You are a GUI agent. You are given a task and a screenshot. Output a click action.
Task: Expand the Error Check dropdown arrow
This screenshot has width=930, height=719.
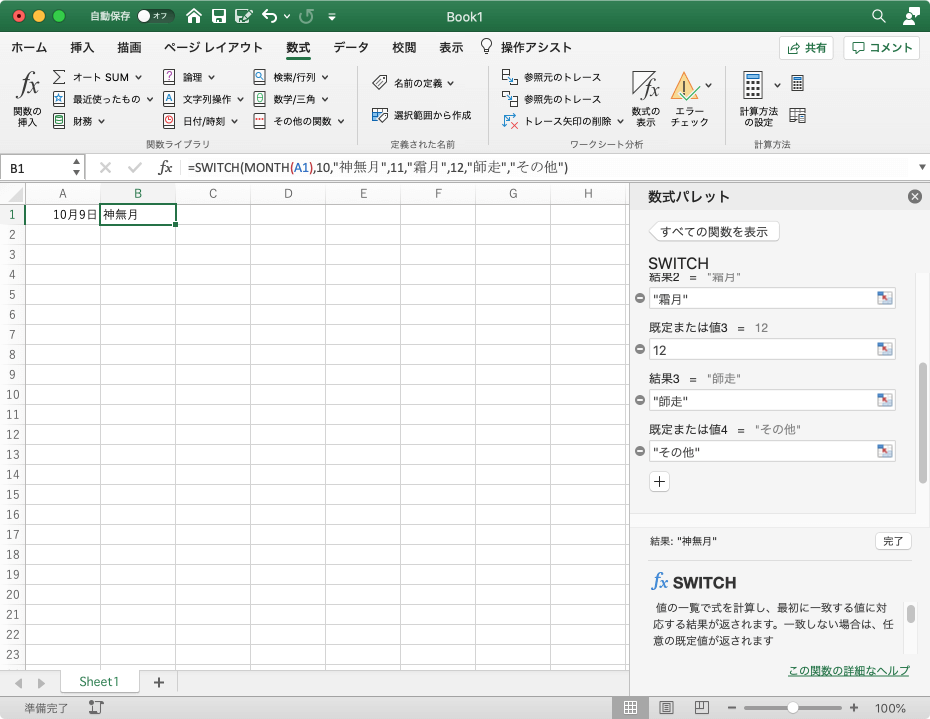(x=709, y=85)
